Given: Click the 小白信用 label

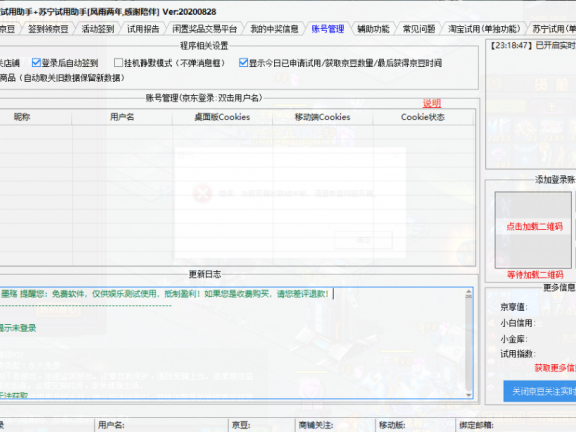Looking at the screenshot, I should coord(518,323).
